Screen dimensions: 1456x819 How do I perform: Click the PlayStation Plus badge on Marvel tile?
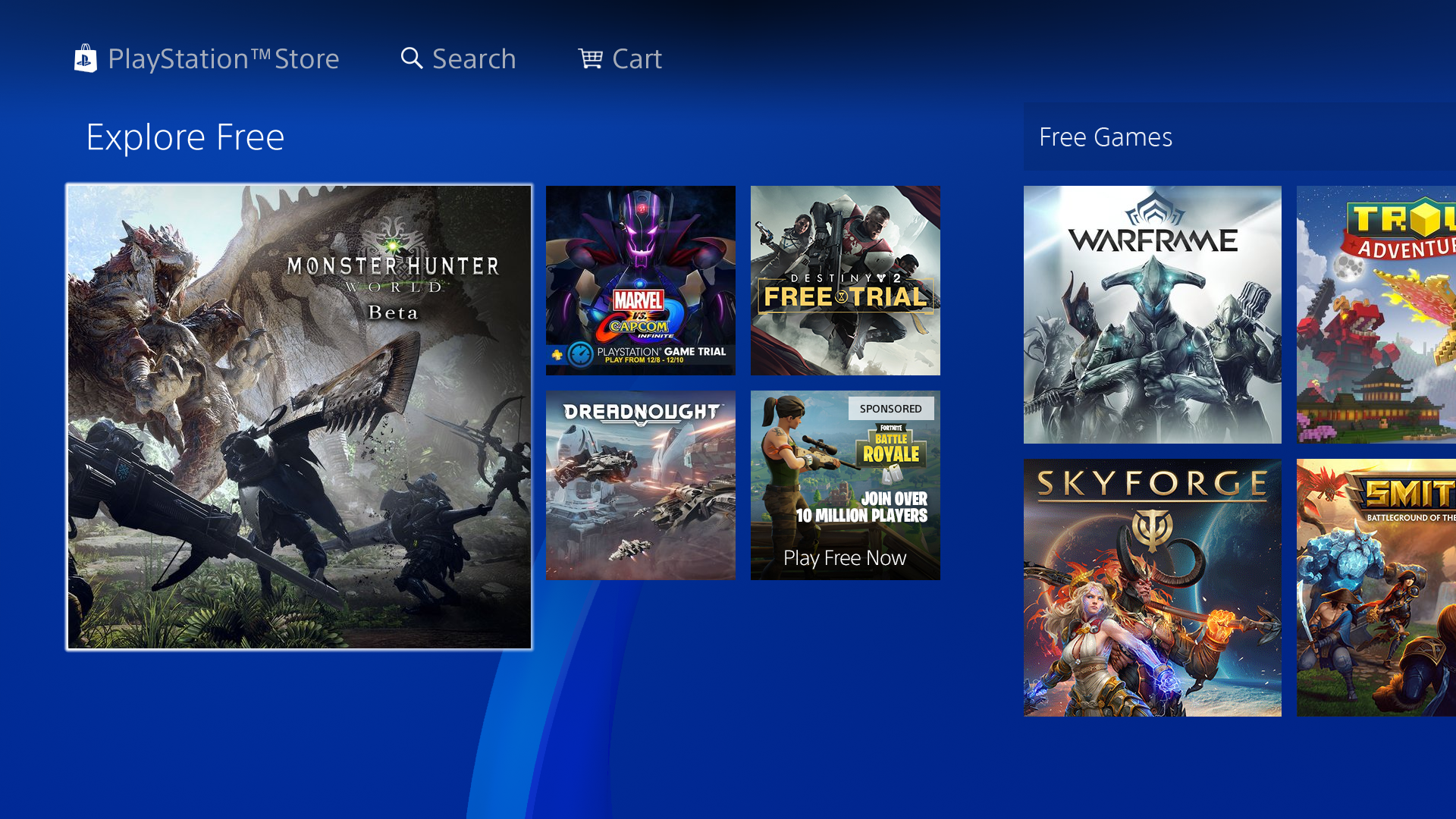coord(557,355)
